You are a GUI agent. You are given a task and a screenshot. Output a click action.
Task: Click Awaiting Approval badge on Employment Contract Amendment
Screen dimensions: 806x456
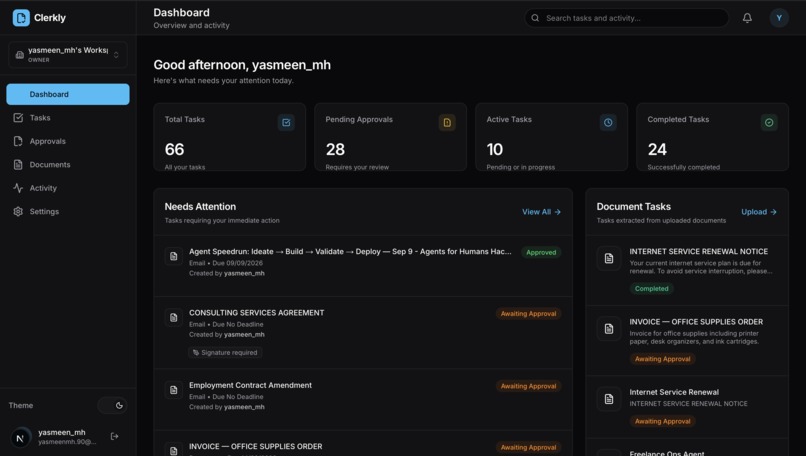point(528,386)
